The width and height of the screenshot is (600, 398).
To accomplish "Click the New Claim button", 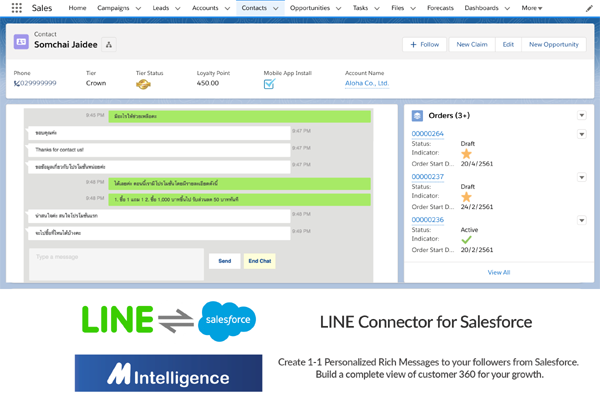I will (472, 44).
